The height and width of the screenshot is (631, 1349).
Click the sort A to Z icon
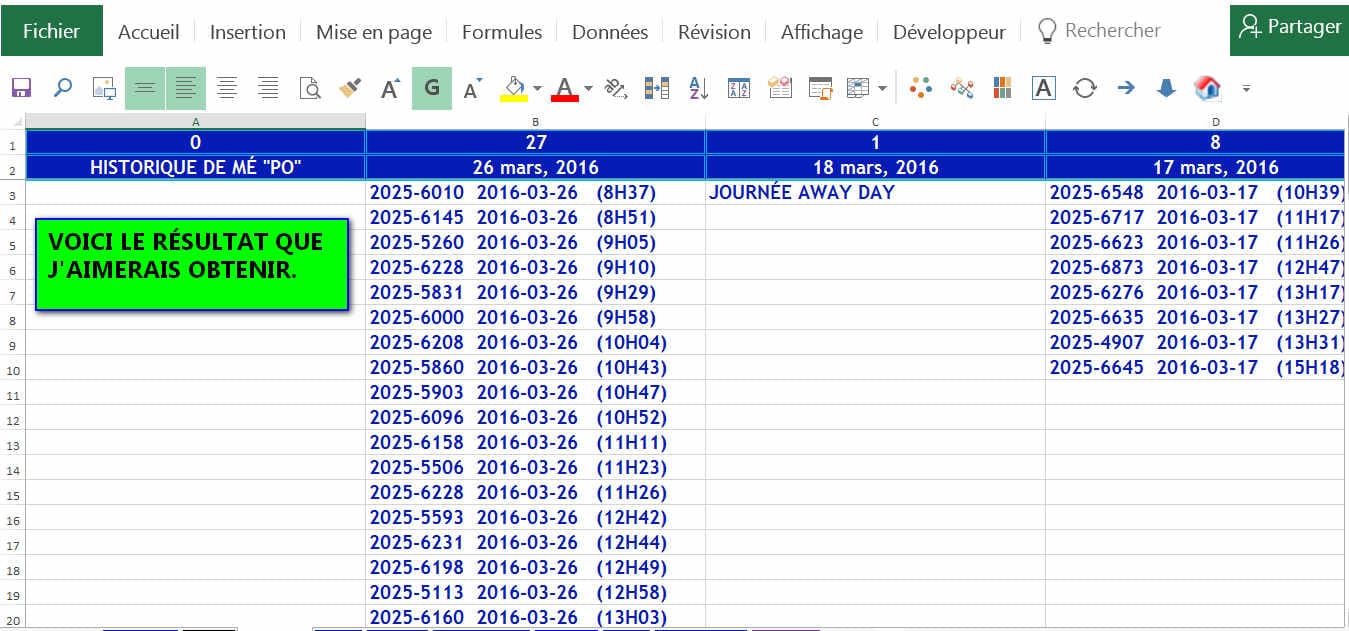(x=698, y=89)
